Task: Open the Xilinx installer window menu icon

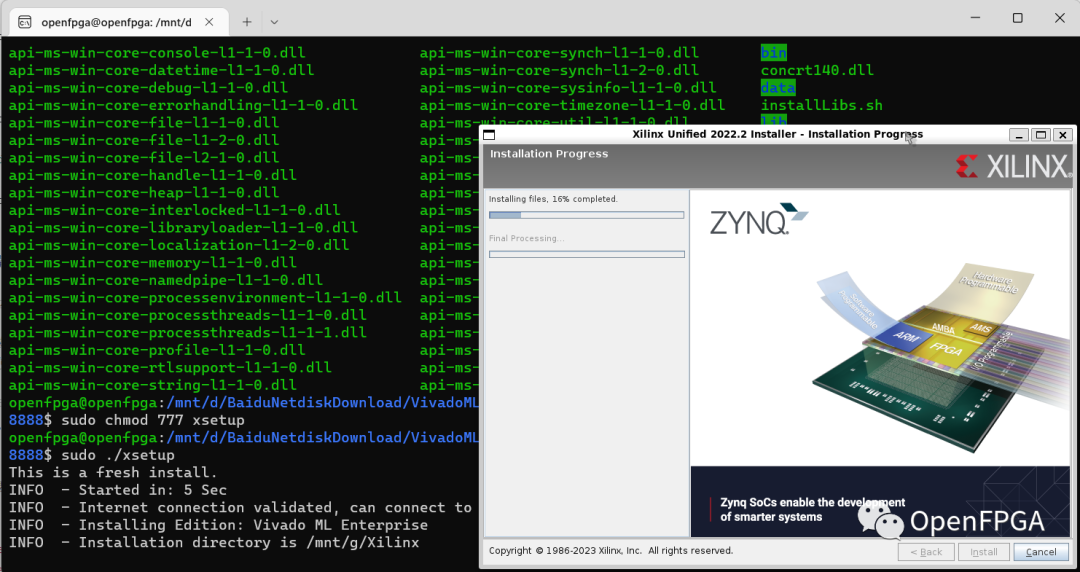Action: (x=489, y=134)
